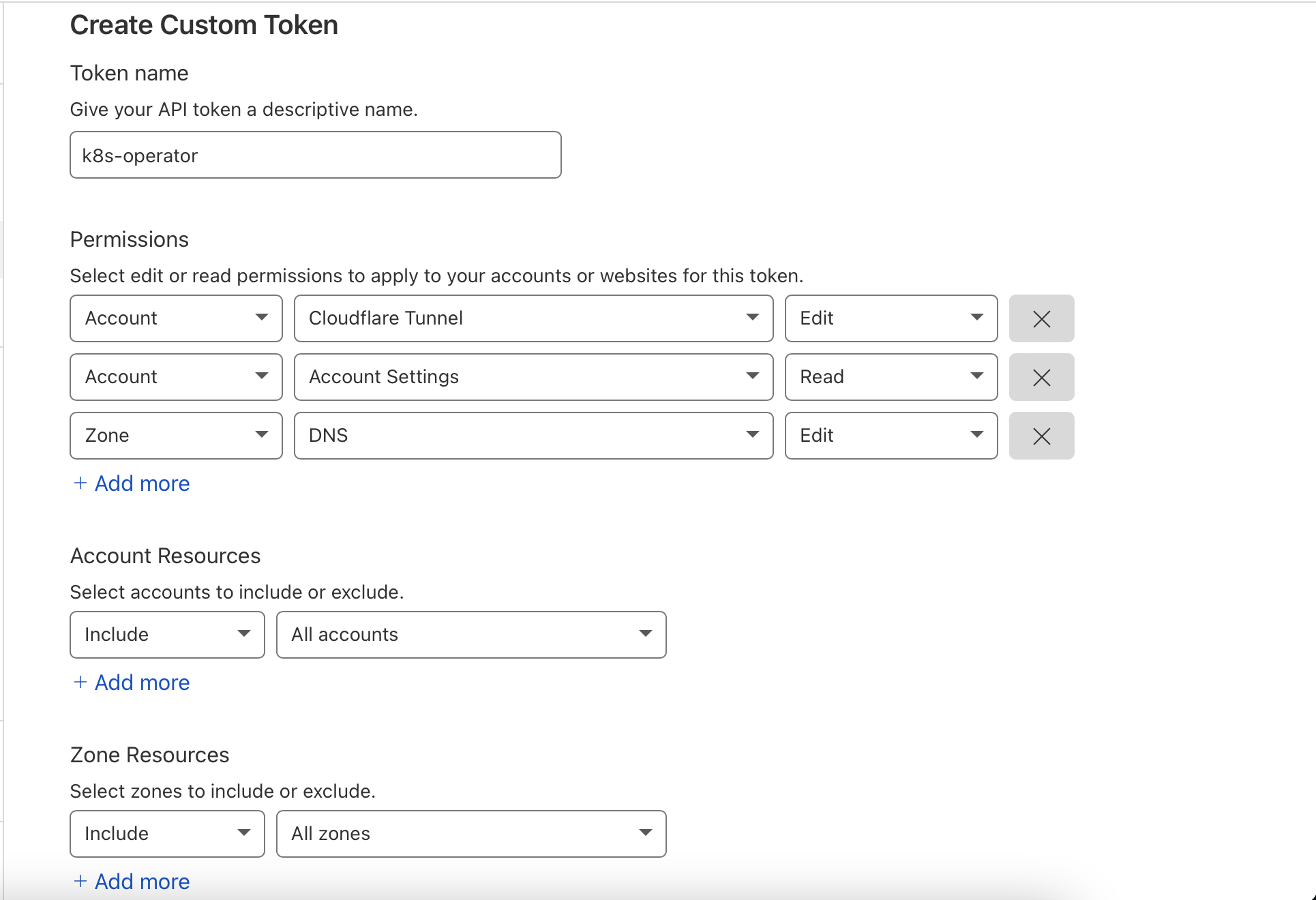Open the Account Settings permission dropdown
The height and width of the screenshot is (900, 1316).
tap(533, 376)
